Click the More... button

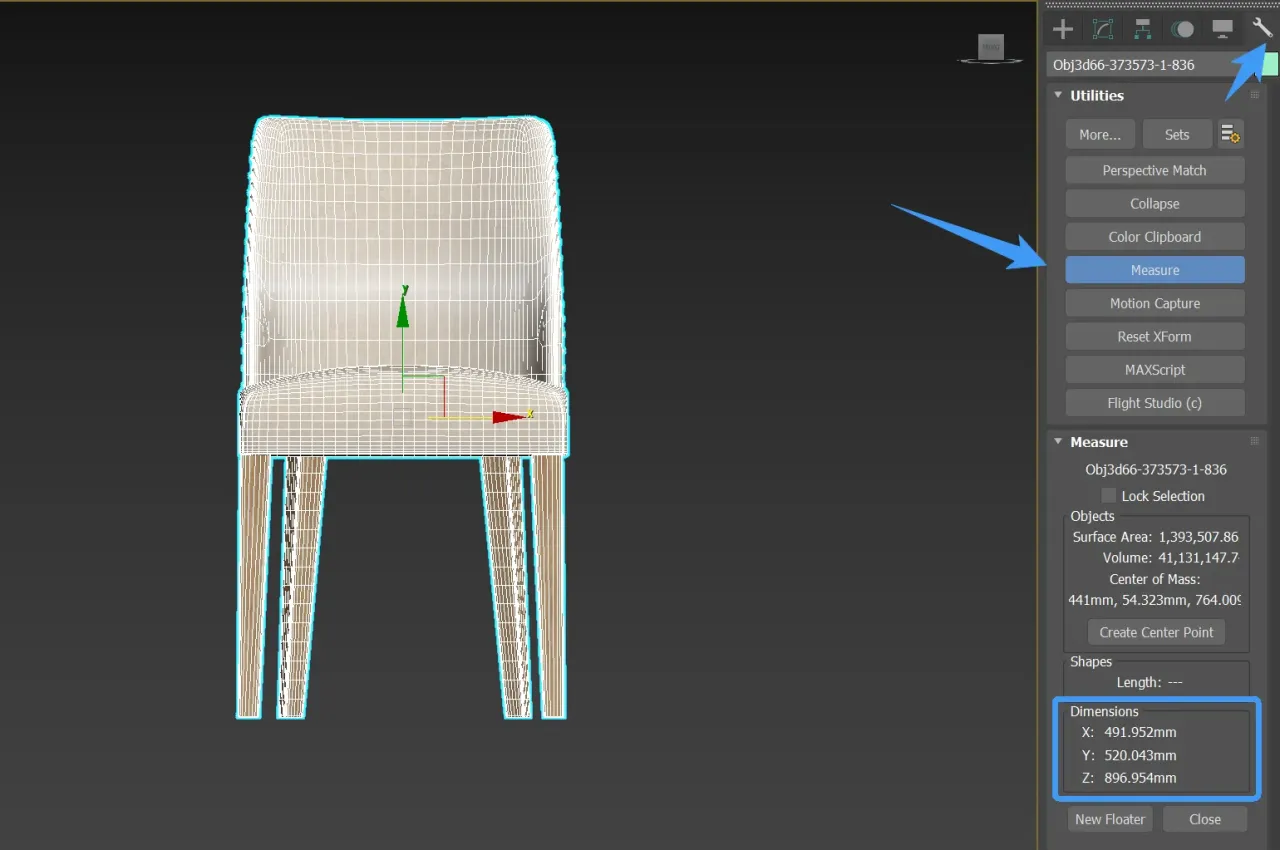pos(1099,134)
